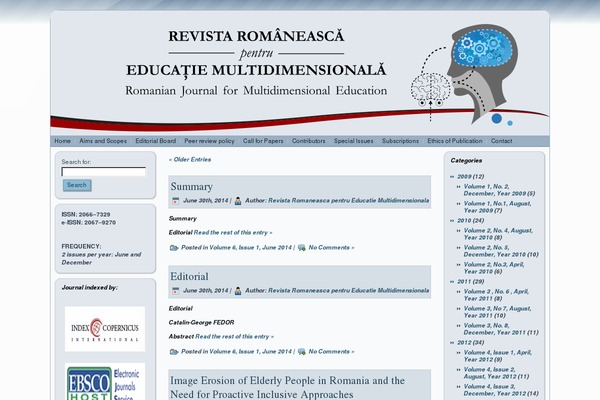This screenshot has height=400, width=600.
Task: Click the journal header banner
Action: (300, 73)
